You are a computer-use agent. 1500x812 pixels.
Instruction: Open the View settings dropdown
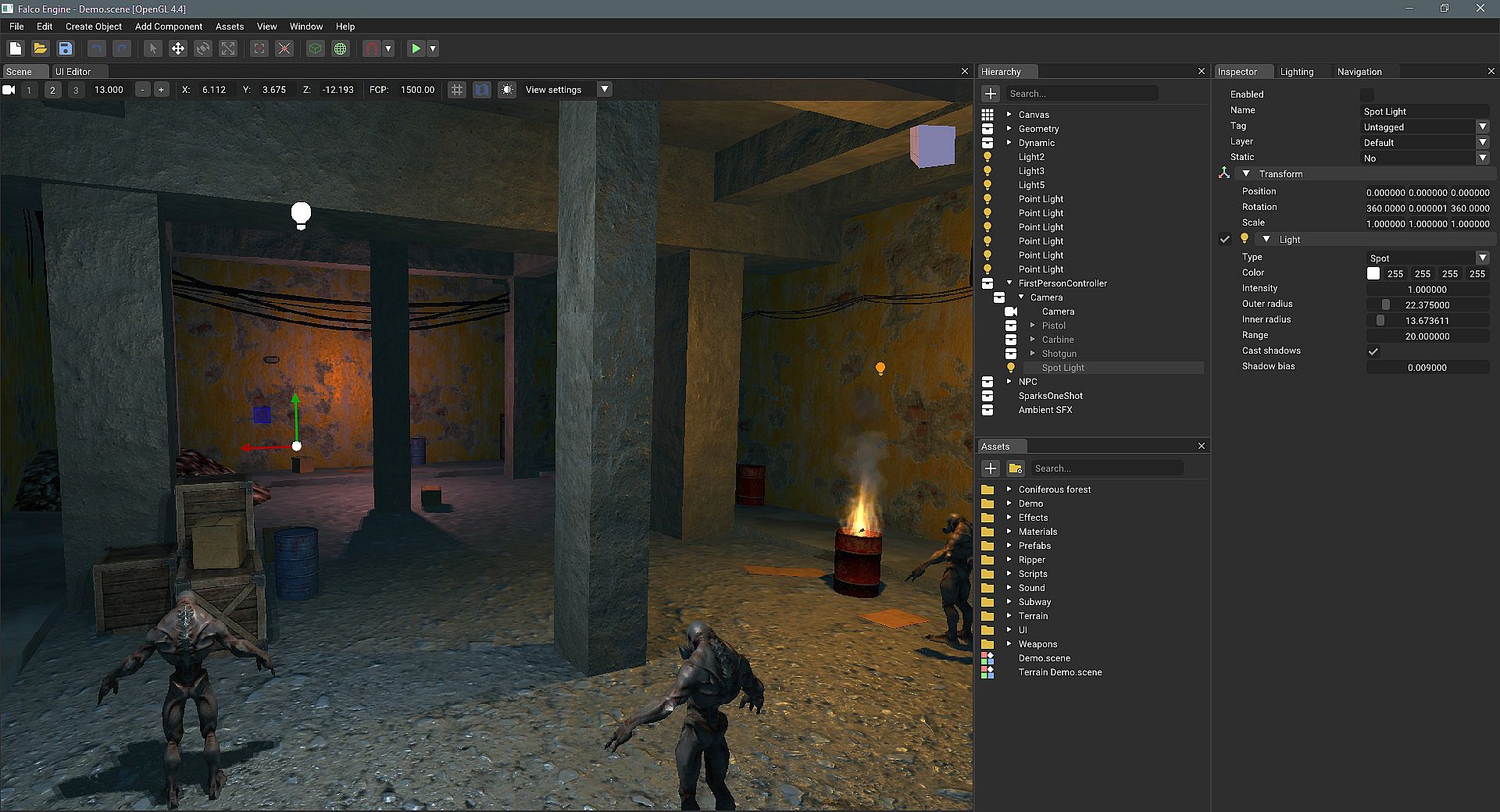coord(604,90)
